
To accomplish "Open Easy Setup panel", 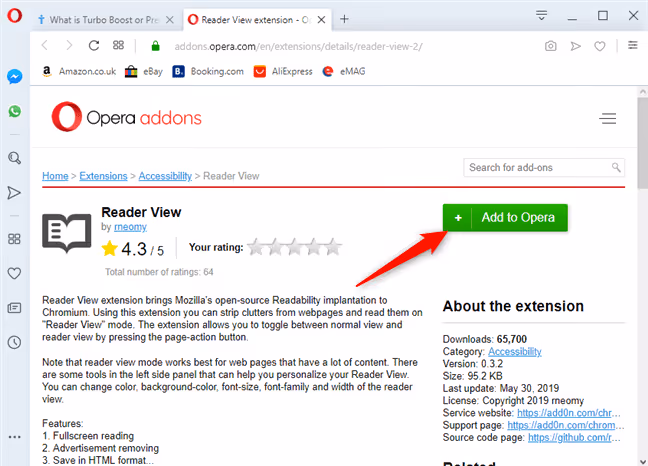I will 633,45.
